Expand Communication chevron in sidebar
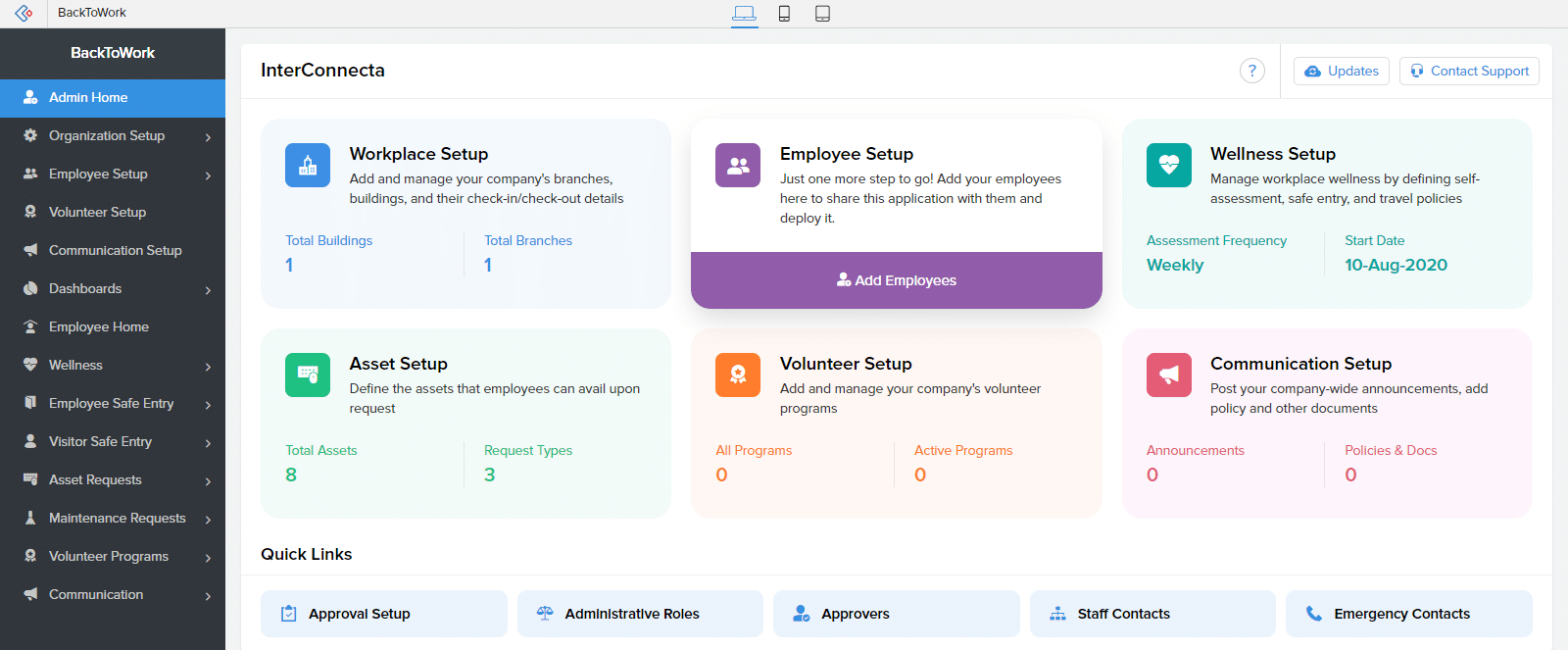 (x=208, y=596)
